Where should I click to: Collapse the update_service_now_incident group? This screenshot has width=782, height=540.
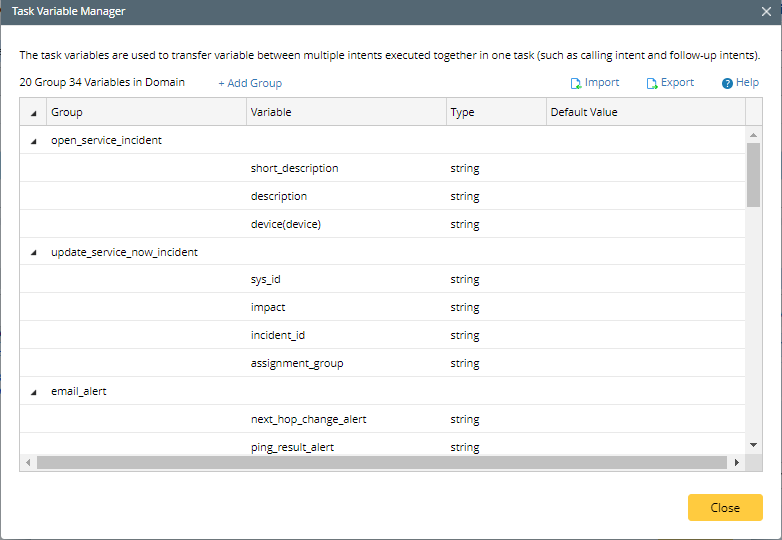[x=34, y=253]
